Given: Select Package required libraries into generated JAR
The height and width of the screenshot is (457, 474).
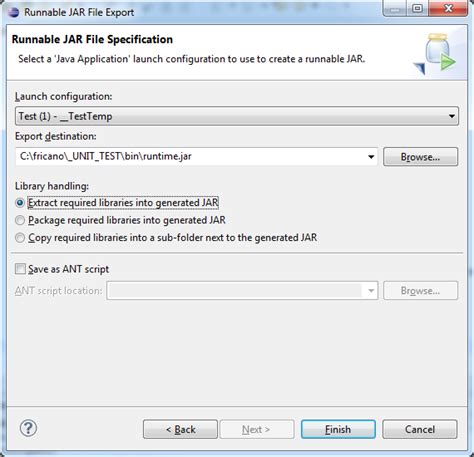Looking at the screenshot, I should coord(20,220).
